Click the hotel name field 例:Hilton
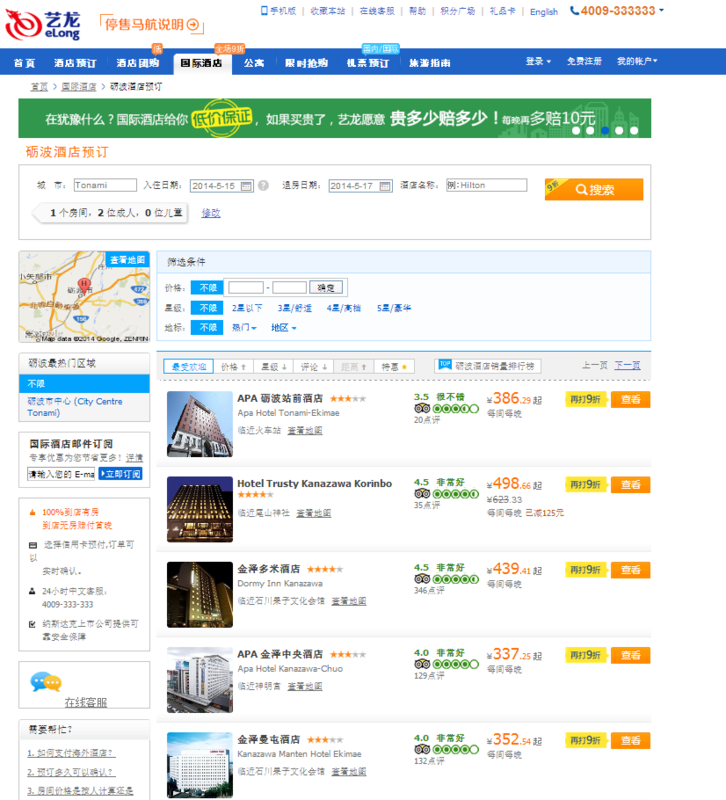 486,185
